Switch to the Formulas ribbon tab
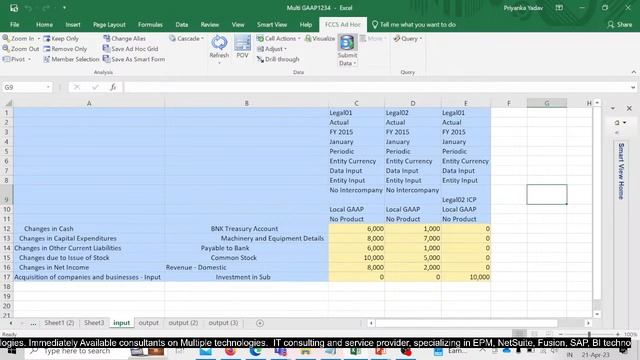This screenshot has height=360, width=640. [150, 24]
